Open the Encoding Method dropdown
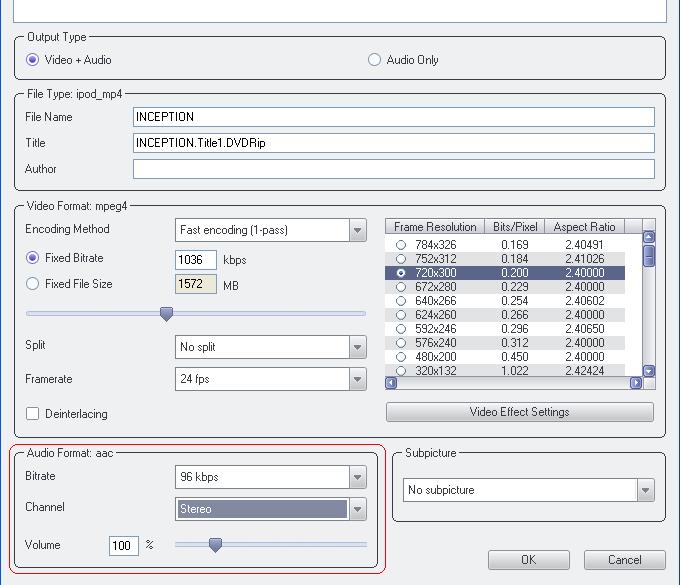The image size is (680, 585). (x=357, y=230)
